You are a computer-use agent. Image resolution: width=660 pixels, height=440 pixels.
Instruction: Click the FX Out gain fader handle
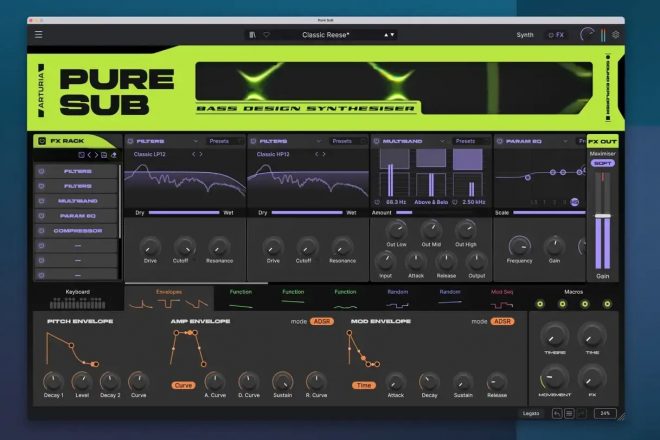pos(602,216)
